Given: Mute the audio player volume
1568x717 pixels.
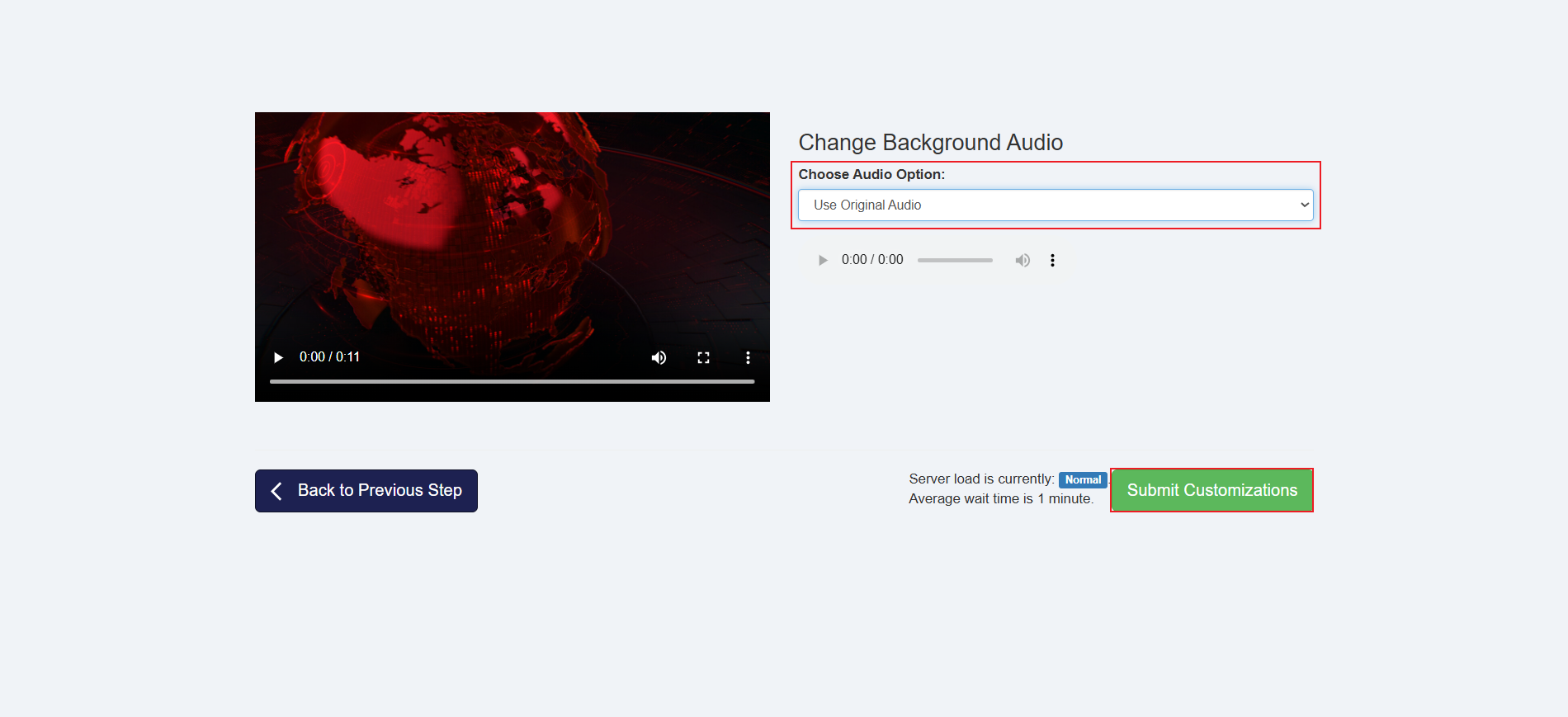Looking at the screenshot, I should click(x=1023, y=260).
